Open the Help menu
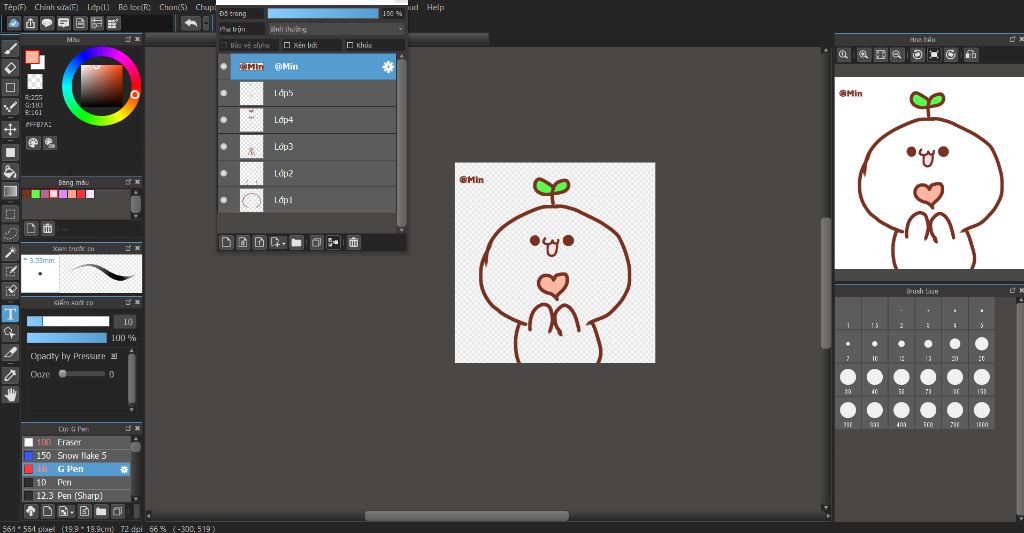The image size is (1024, 533). (436, 7)
